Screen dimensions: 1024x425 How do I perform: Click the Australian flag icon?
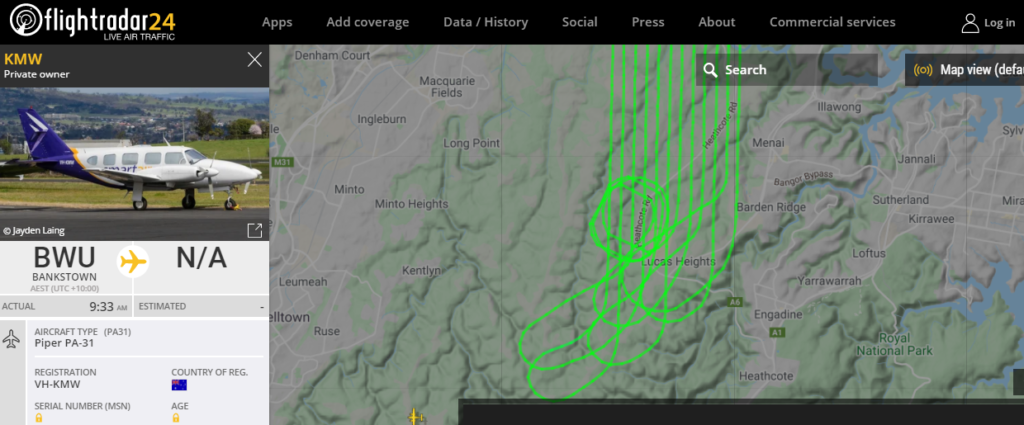pyautogui.click(x=179, y=385)
